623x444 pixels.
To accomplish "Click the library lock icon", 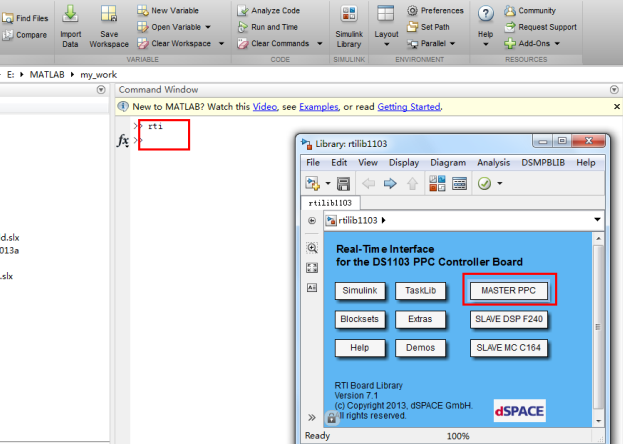I will pyautogui.click(x=331, y=418).
